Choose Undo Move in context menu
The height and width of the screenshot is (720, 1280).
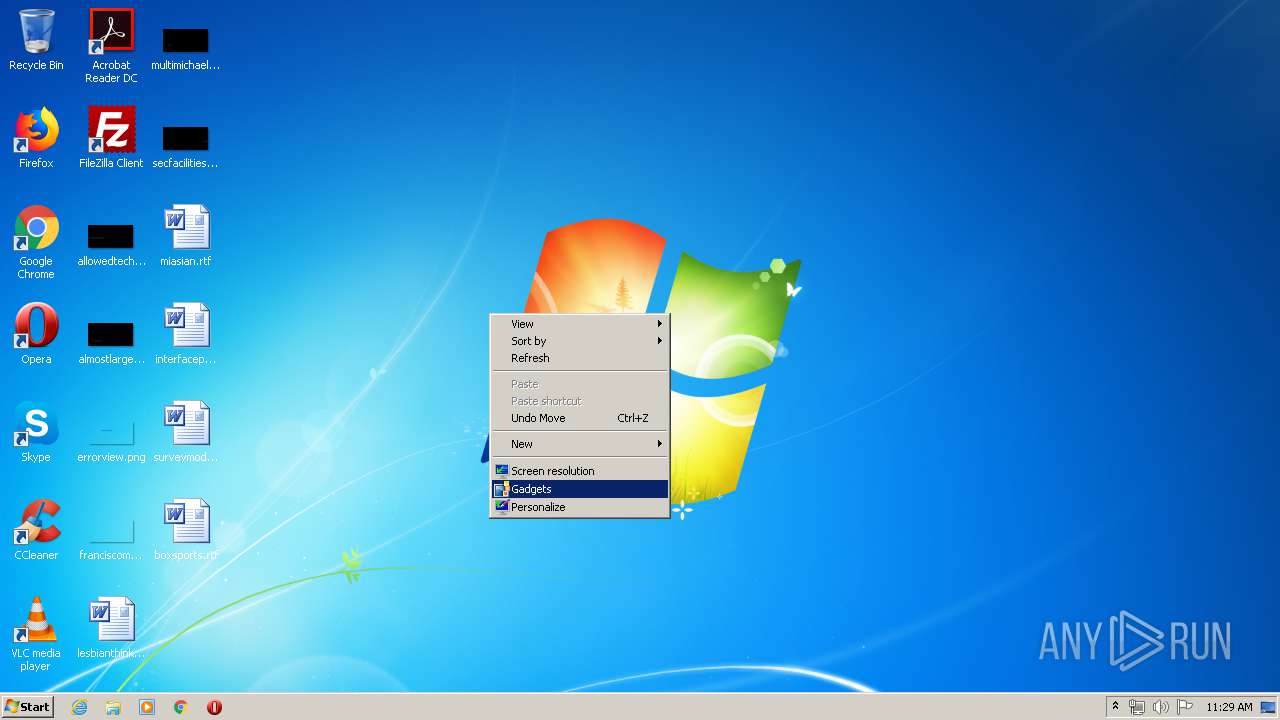pos(580,418)
